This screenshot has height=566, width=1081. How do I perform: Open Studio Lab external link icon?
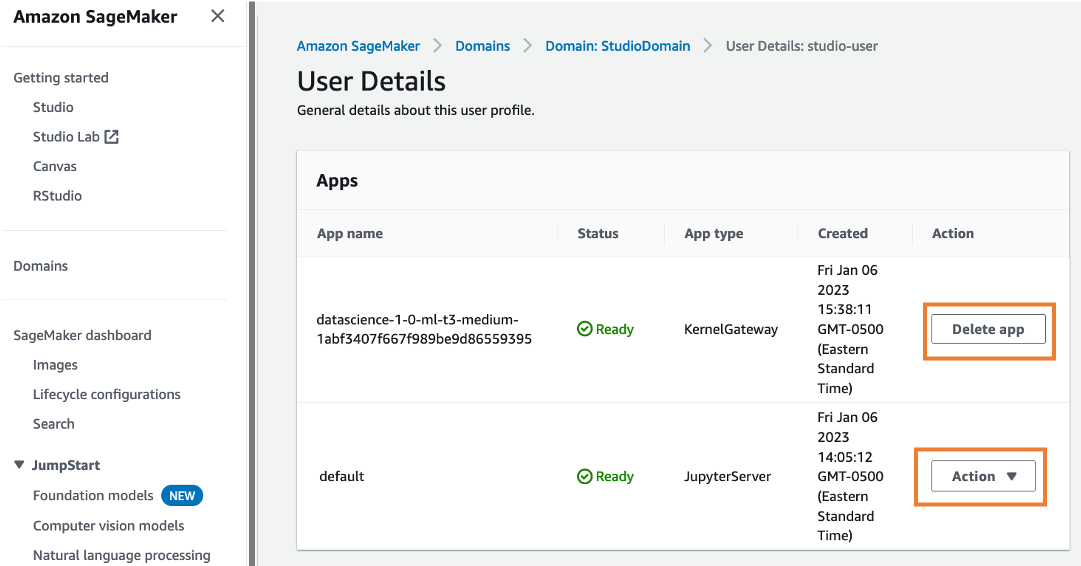112,137
